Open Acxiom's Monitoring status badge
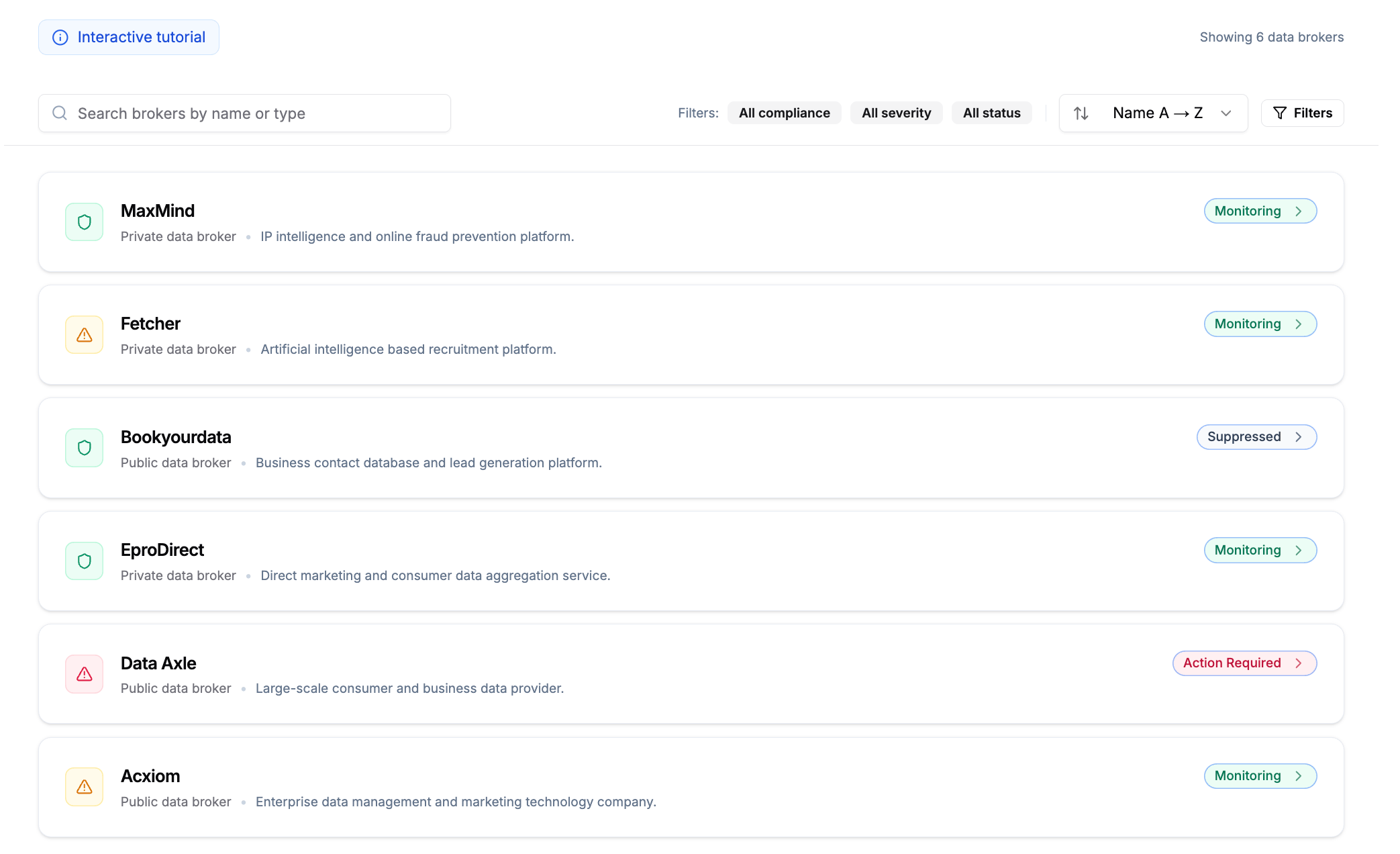The width and height of the screenshot is (1400, 854). point(1260,776)
